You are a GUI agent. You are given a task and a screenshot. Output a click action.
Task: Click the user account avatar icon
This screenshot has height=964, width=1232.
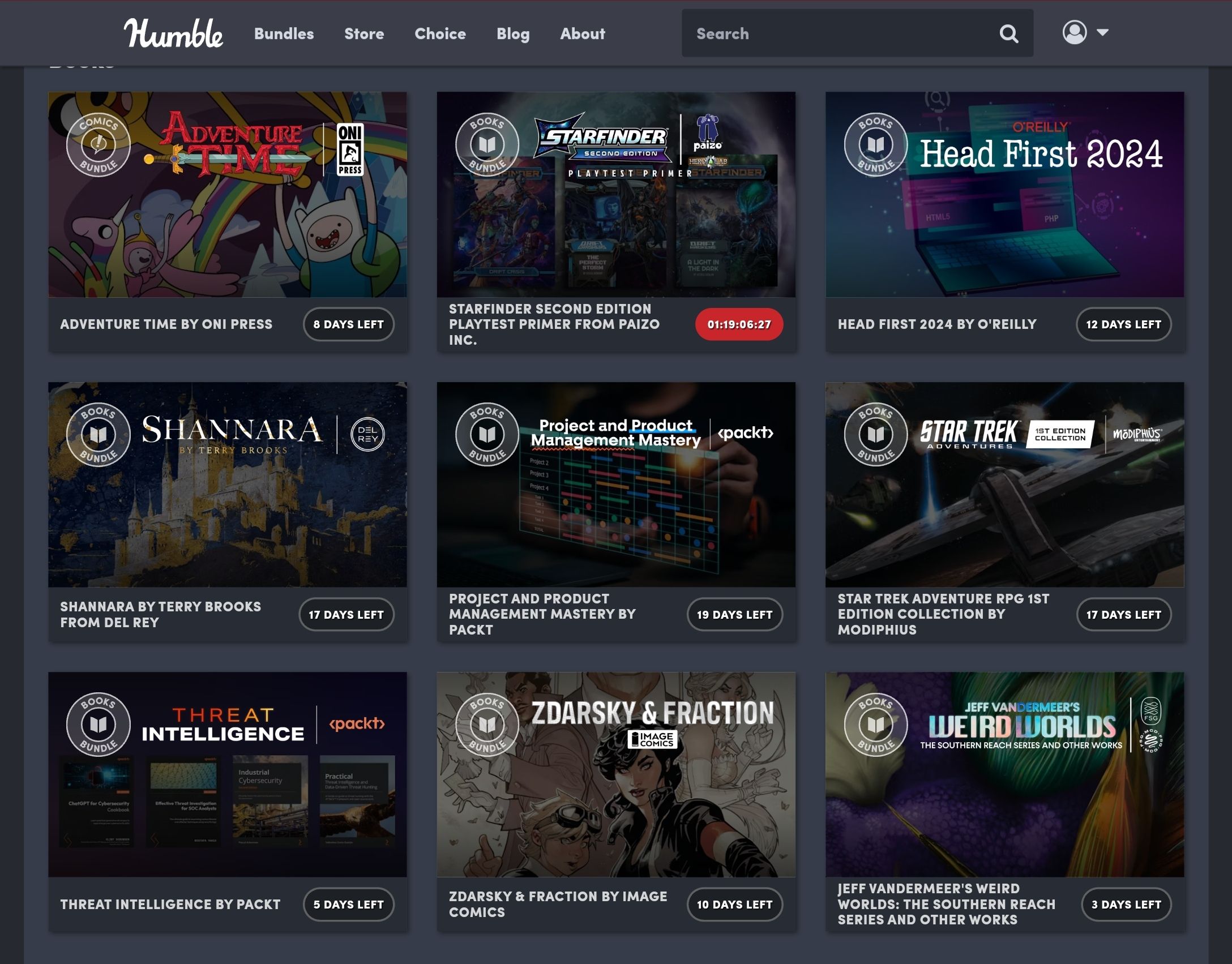coord(1074,32)
